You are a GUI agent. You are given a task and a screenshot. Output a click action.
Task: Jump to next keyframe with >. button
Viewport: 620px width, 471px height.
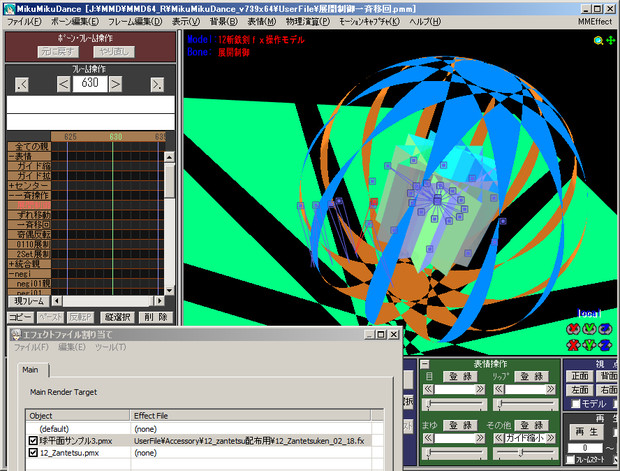point(157,84)
